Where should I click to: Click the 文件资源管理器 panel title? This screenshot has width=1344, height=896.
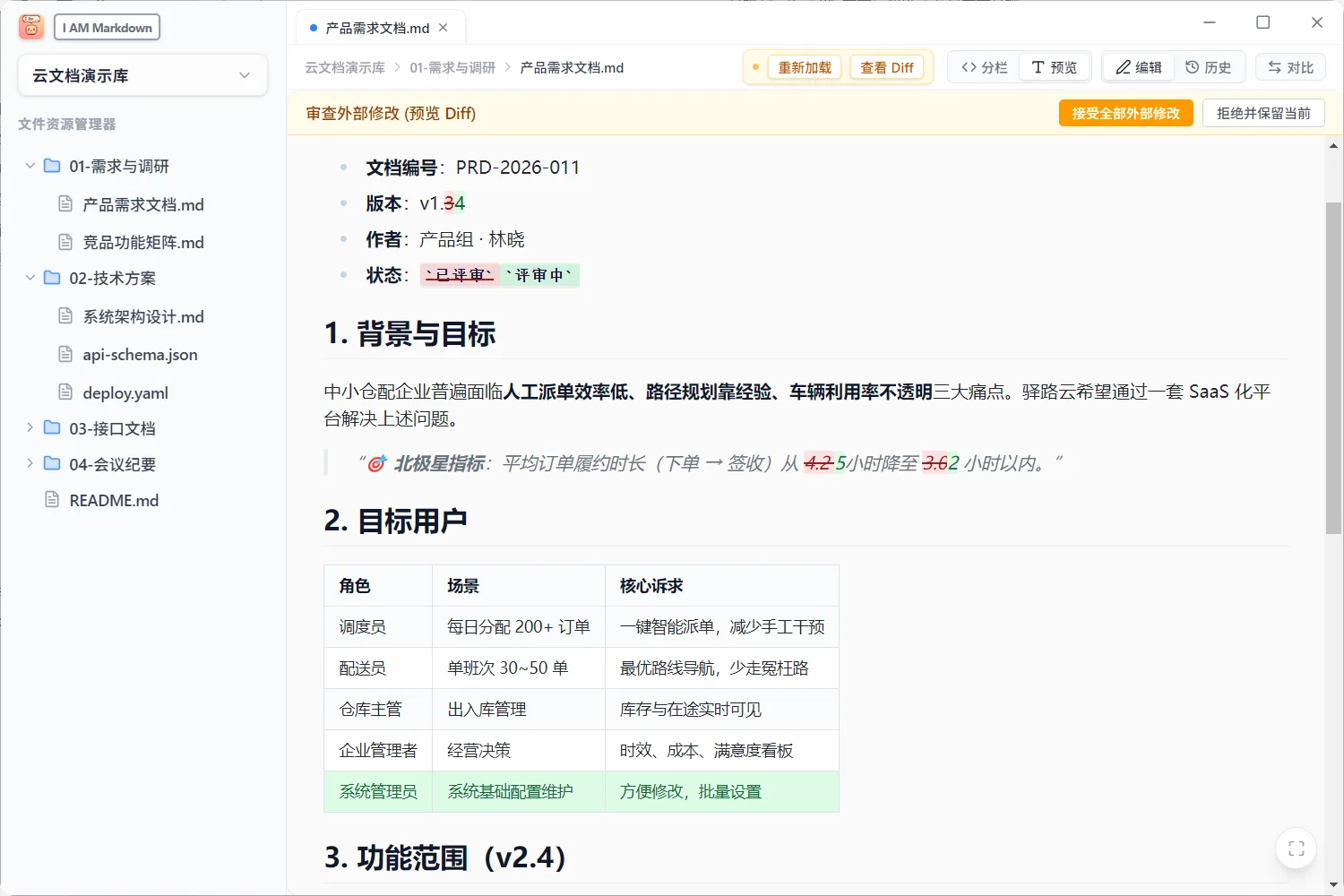[x=67, y=125]
